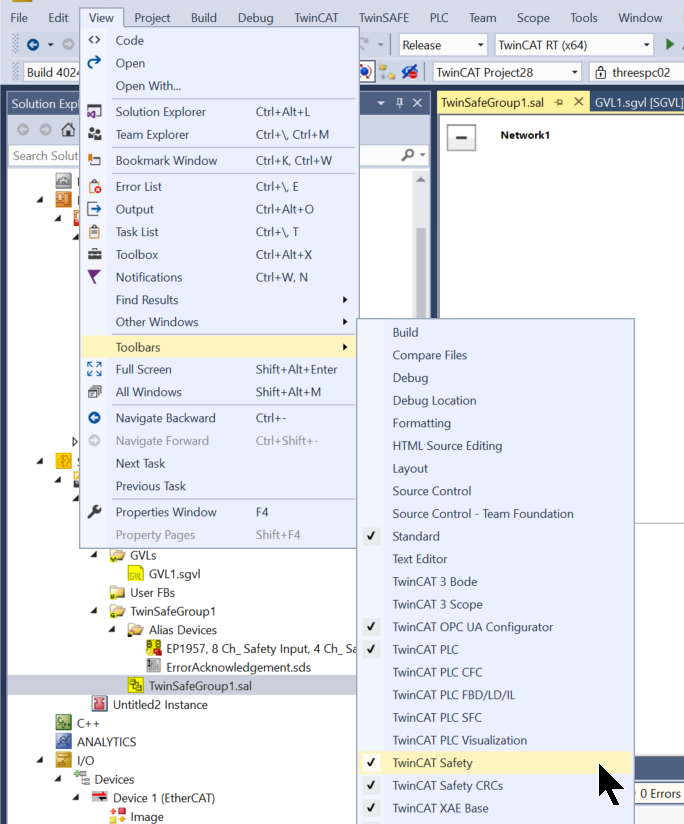
Task: Click the Task List clipboard icon
Action: click(x=95, y=231)
